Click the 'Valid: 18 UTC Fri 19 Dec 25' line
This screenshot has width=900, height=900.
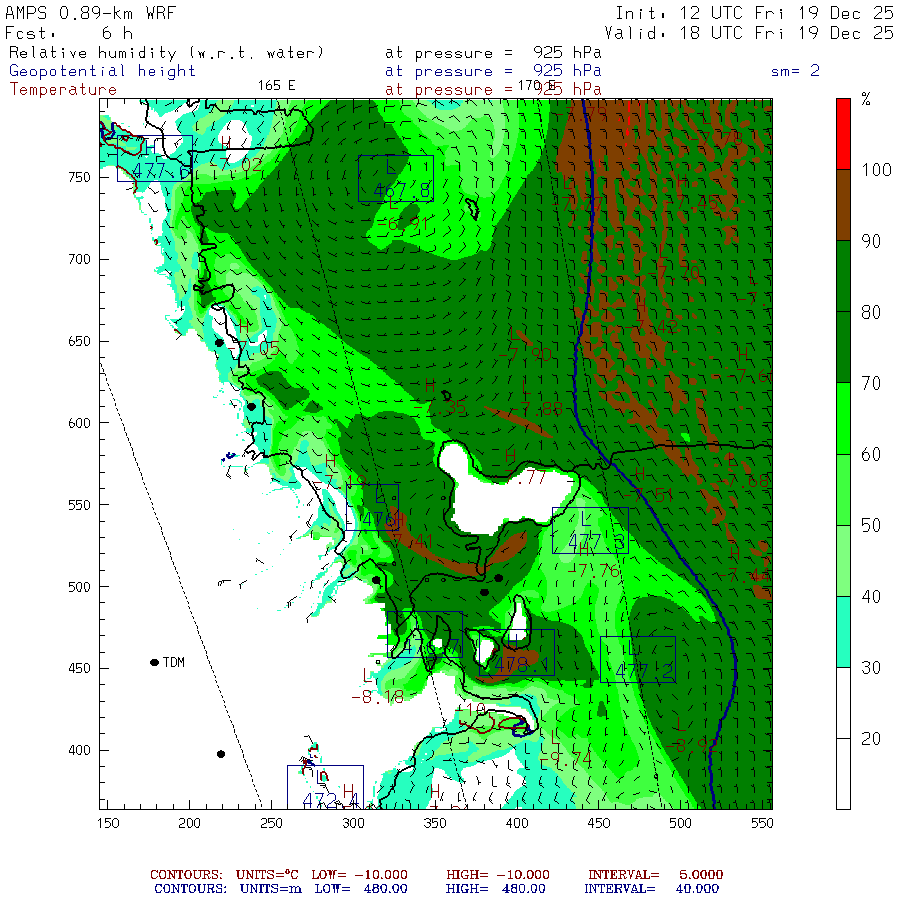click(x=749, y=33)
